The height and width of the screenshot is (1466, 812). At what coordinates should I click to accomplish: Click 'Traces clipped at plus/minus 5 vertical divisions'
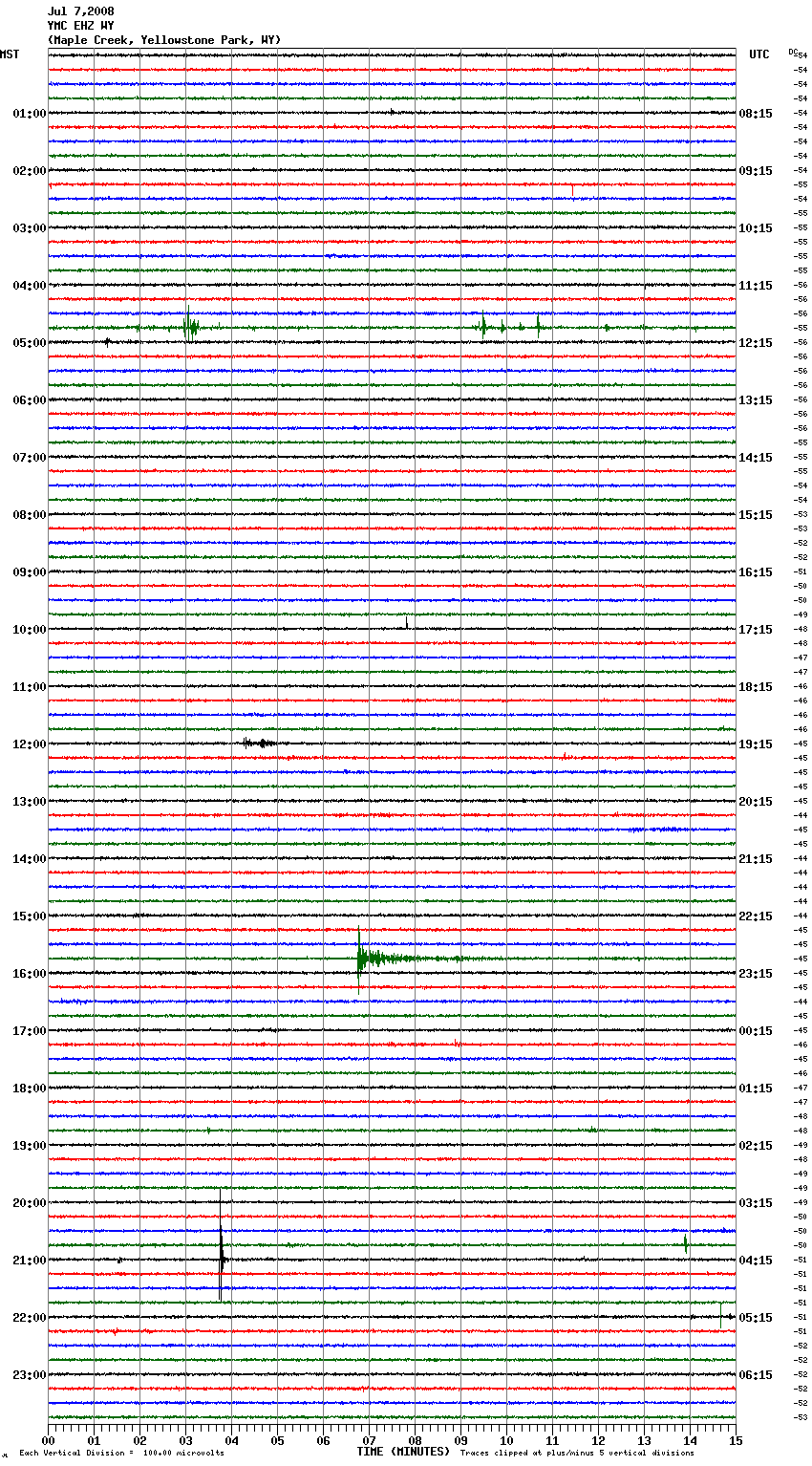tap(577, 1454)
